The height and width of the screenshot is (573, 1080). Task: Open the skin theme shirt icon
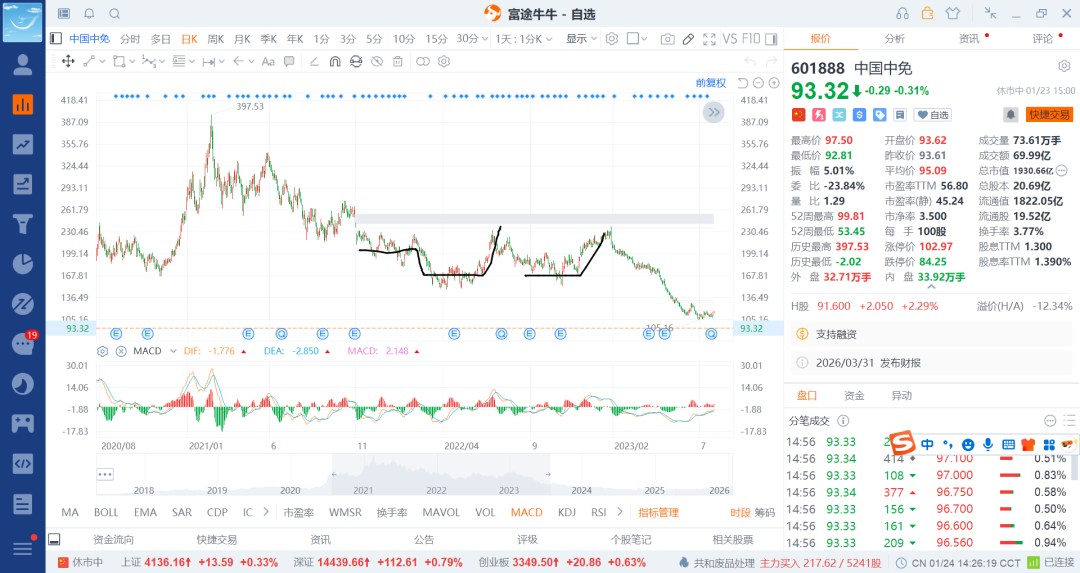point(953,14)
